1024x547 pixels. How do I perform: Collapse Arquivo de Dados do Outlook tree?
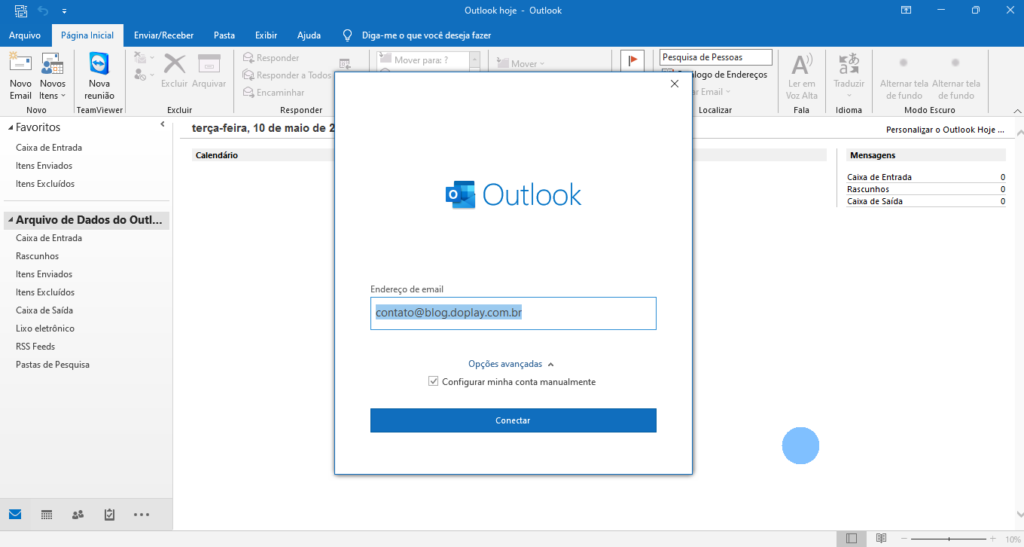click(x=10, y=220)
